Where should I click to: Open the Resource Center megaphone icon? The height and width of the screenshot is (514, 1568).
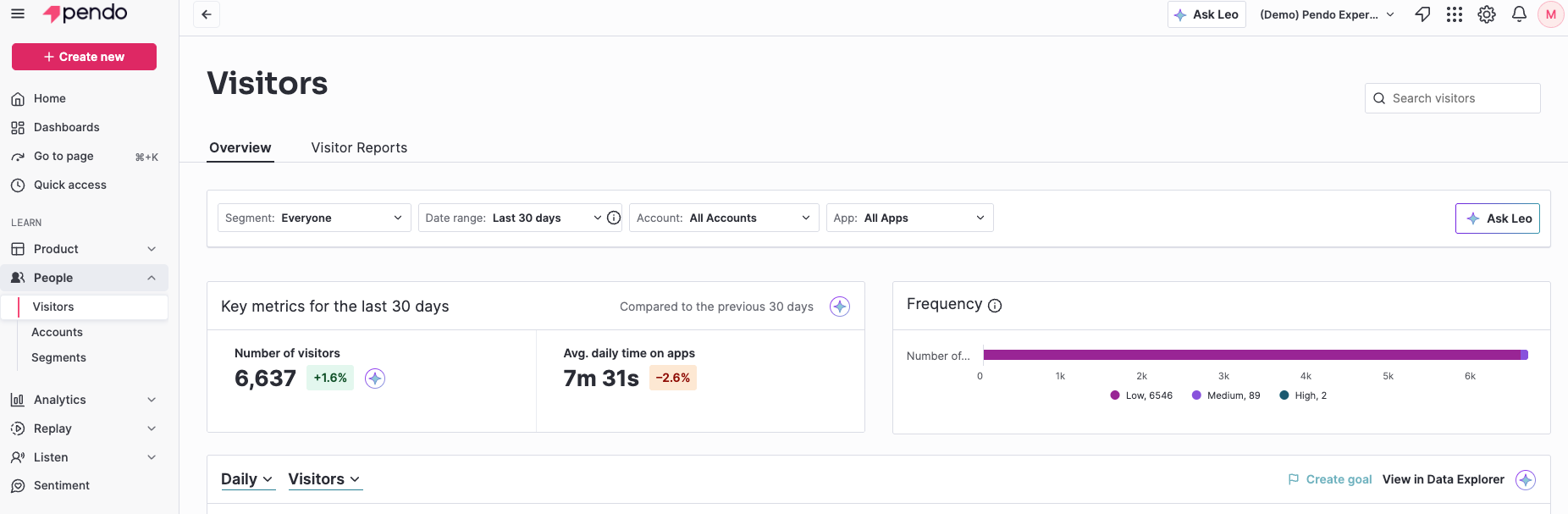point(1423,14)
